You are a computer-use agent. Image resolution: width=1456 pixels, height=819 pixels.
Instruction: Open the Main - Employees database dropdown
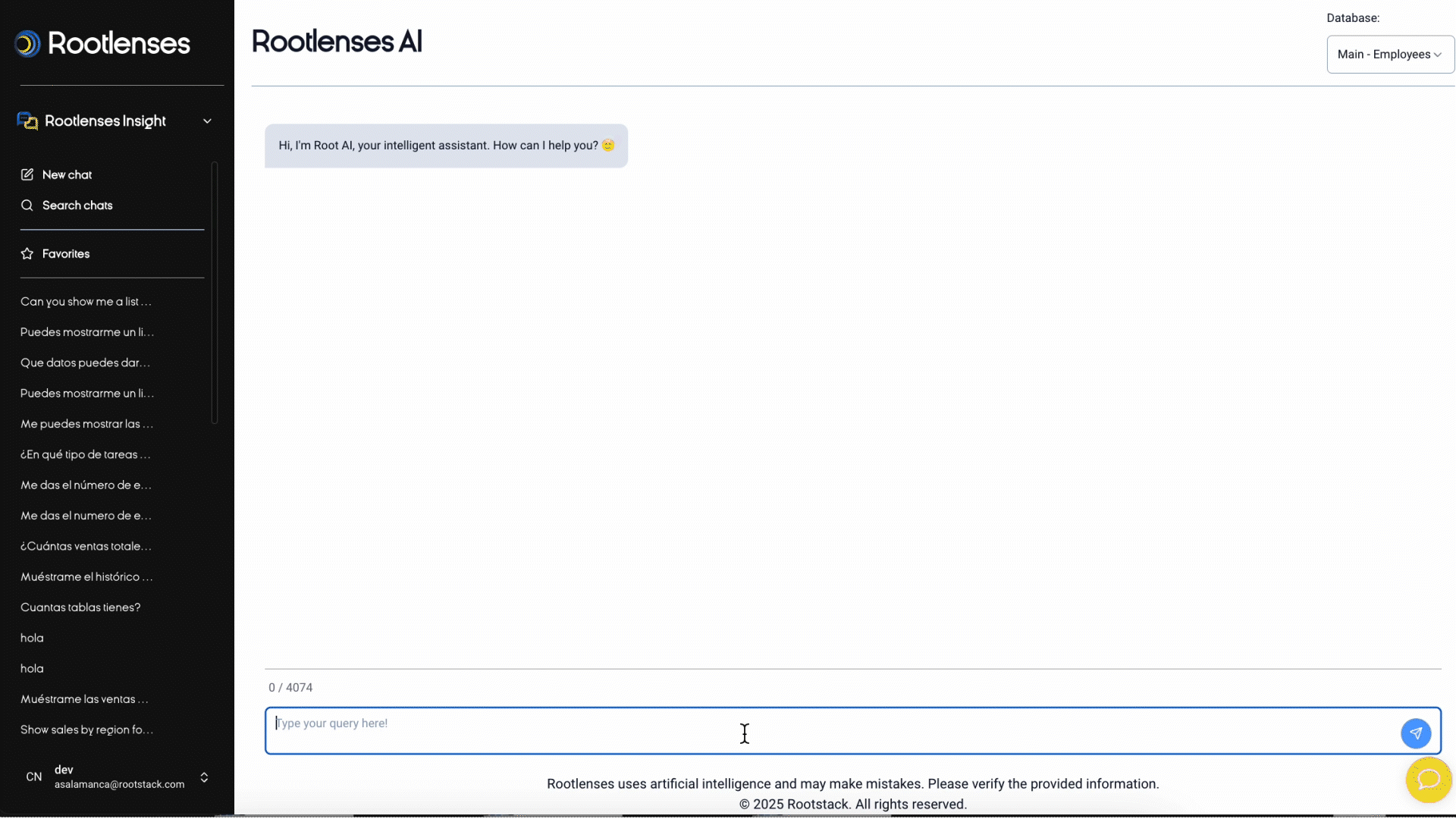pyautogui.click(x=1390, y=55)
